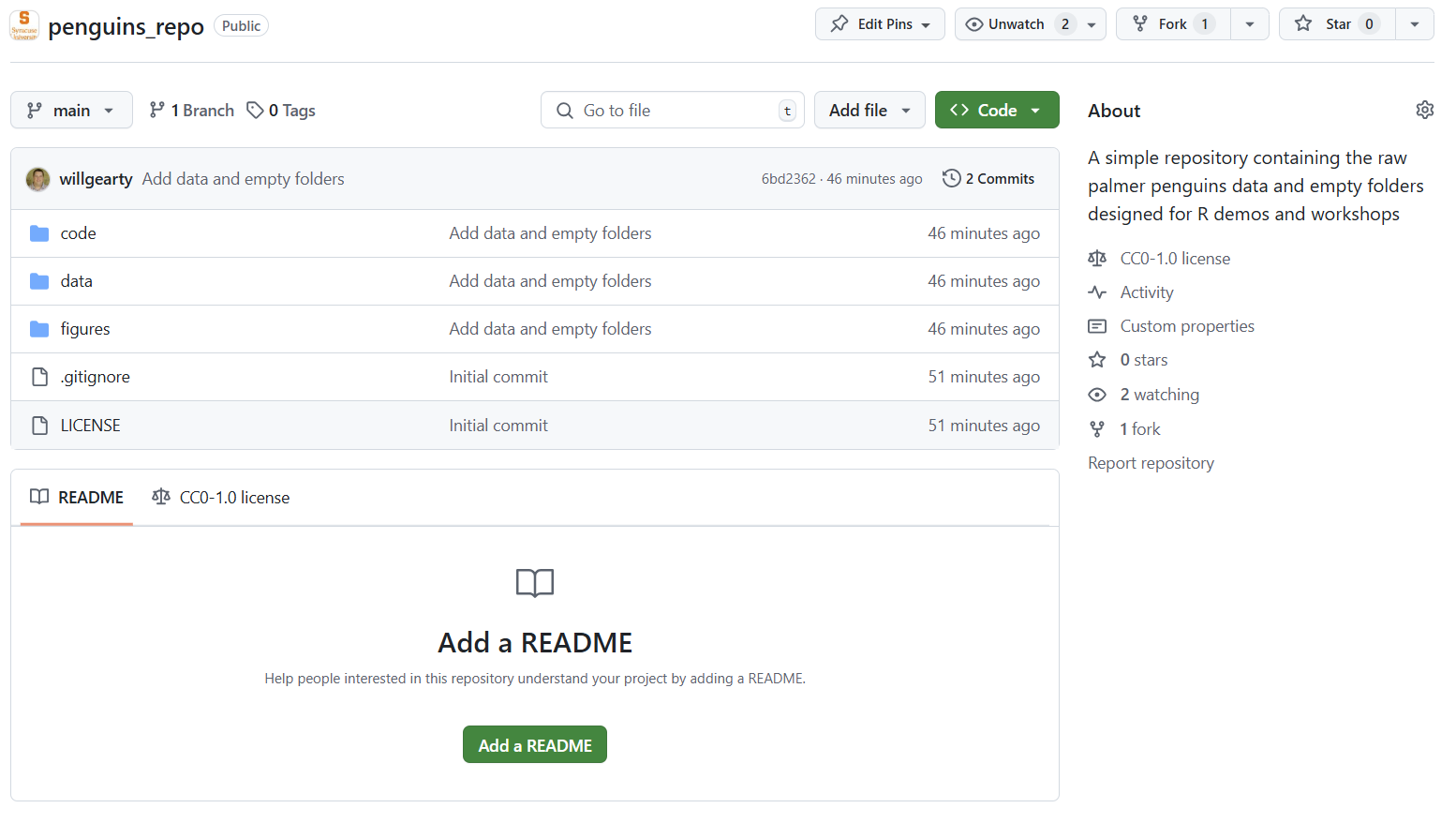
Task: Switch to the README tab
Action: [77, 498]
